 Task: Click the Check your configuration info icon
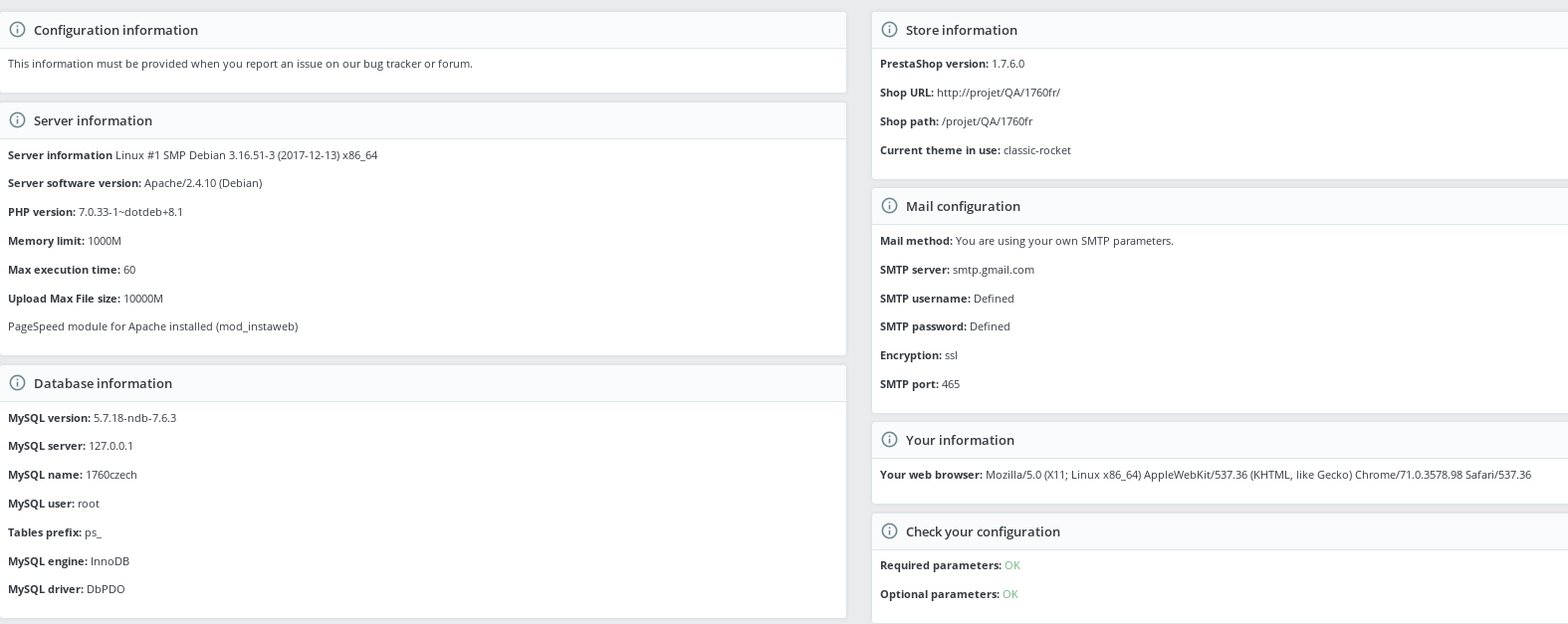[889, 531]
